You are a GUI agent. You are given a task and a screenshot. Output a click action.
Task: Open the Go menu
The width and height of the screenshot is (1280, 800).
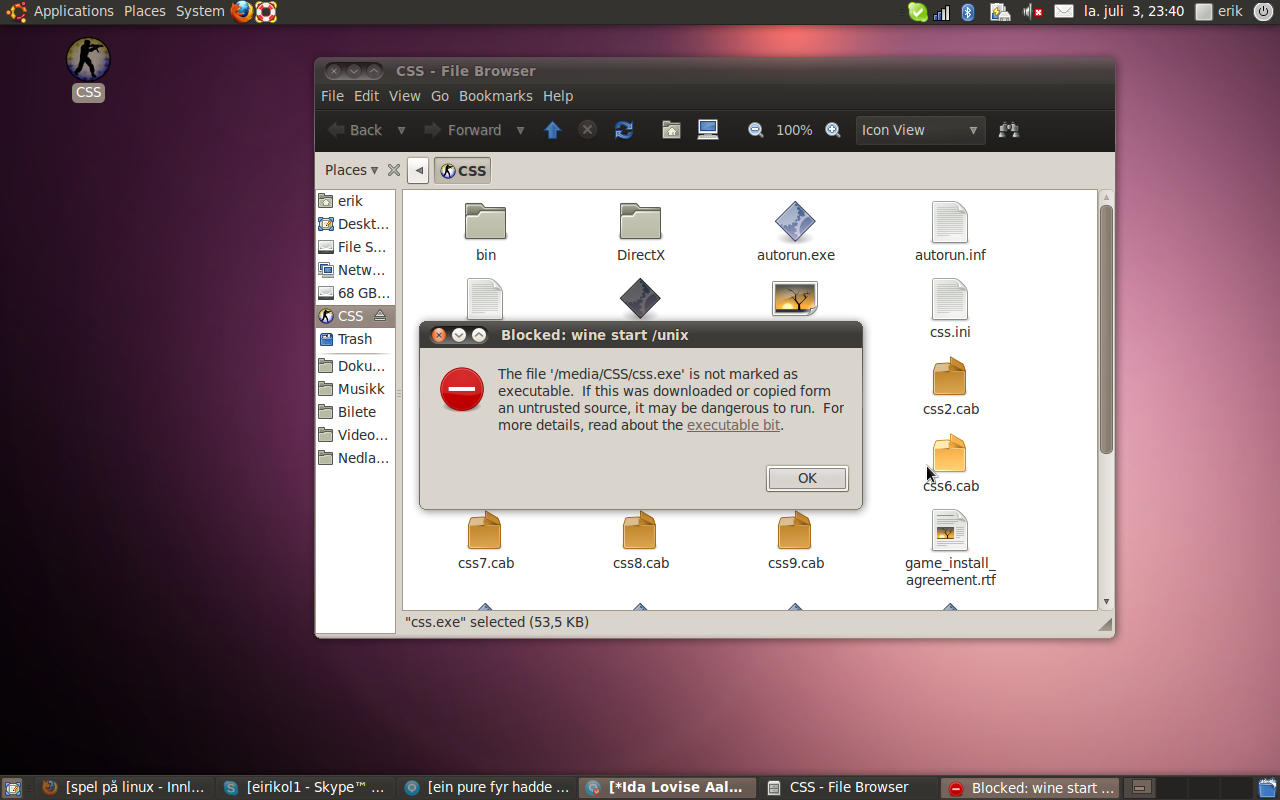(440, 96)
